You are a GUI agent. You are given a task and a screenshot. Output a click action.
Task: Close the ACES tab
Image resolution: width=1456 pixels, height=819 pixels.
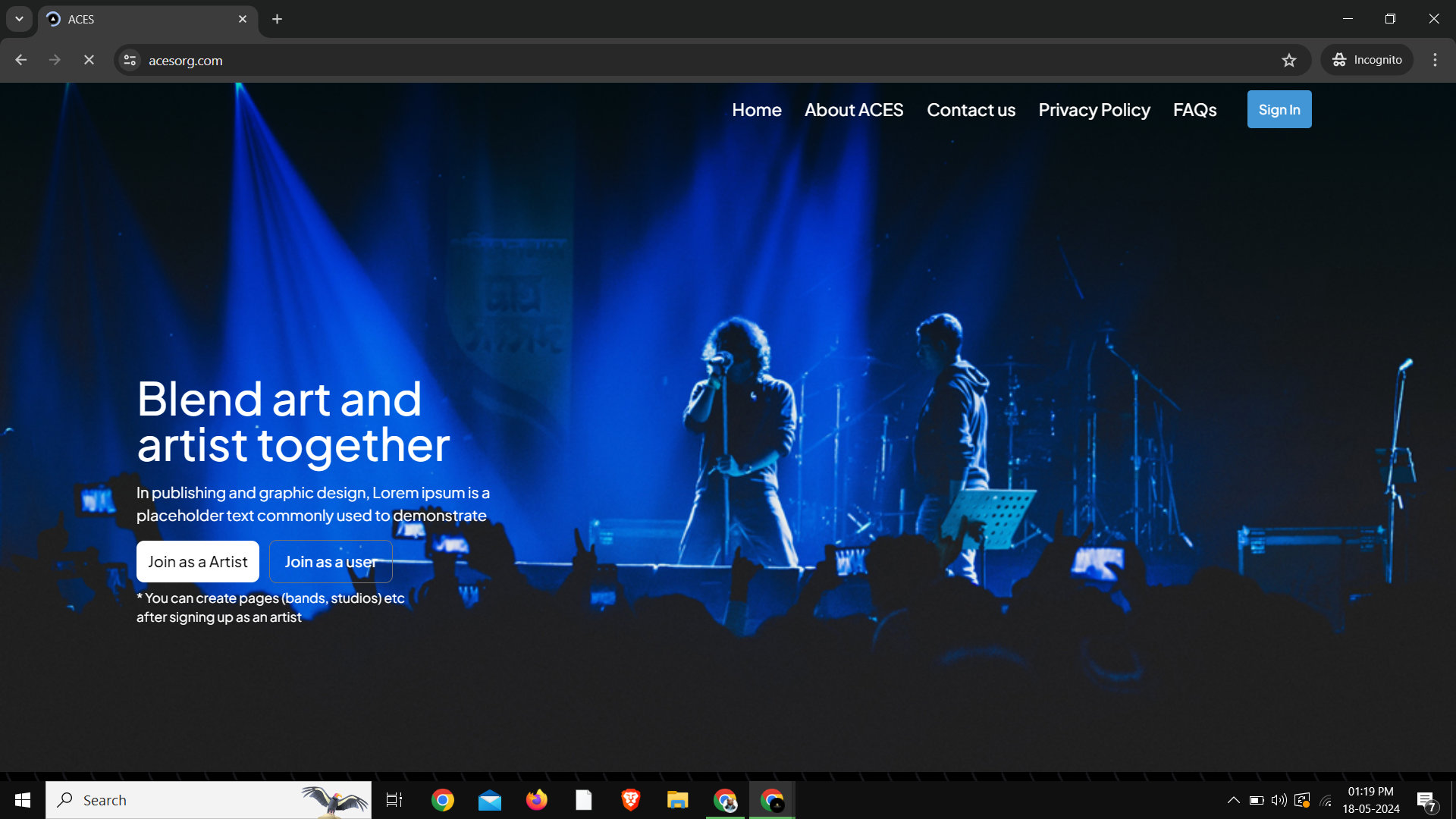[x=243, y=19]
